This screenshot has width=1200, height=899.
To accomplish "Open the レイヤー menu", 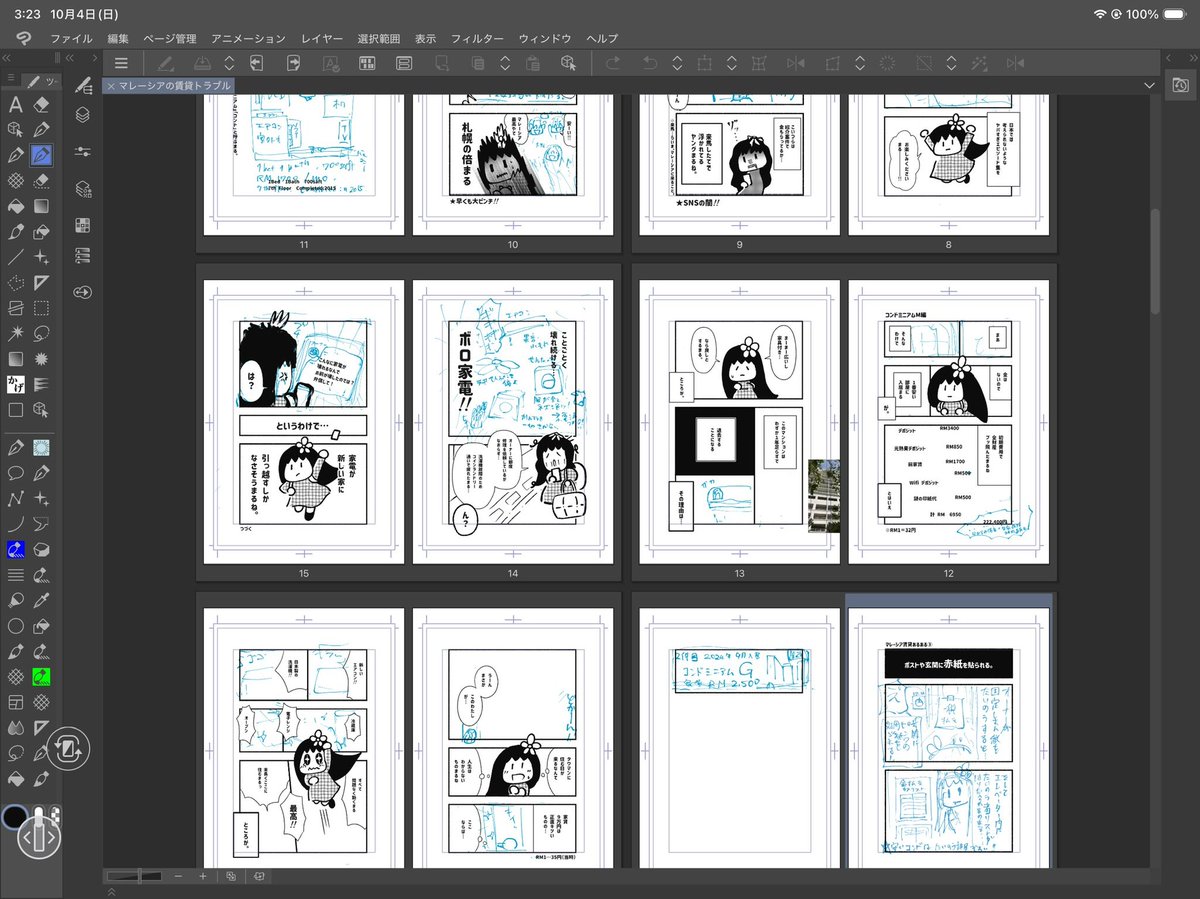I will click(x=321, y=39).
